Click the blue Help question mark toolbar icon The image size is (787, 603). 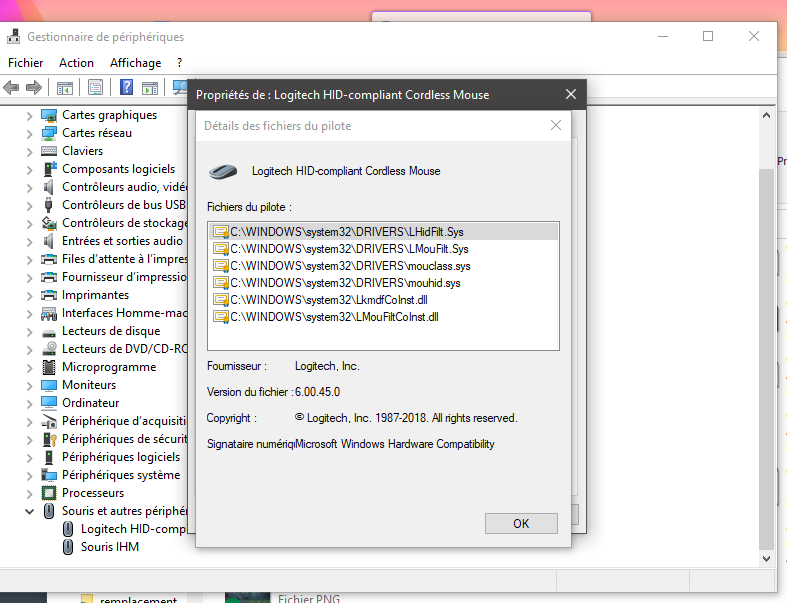coord(126,87)
